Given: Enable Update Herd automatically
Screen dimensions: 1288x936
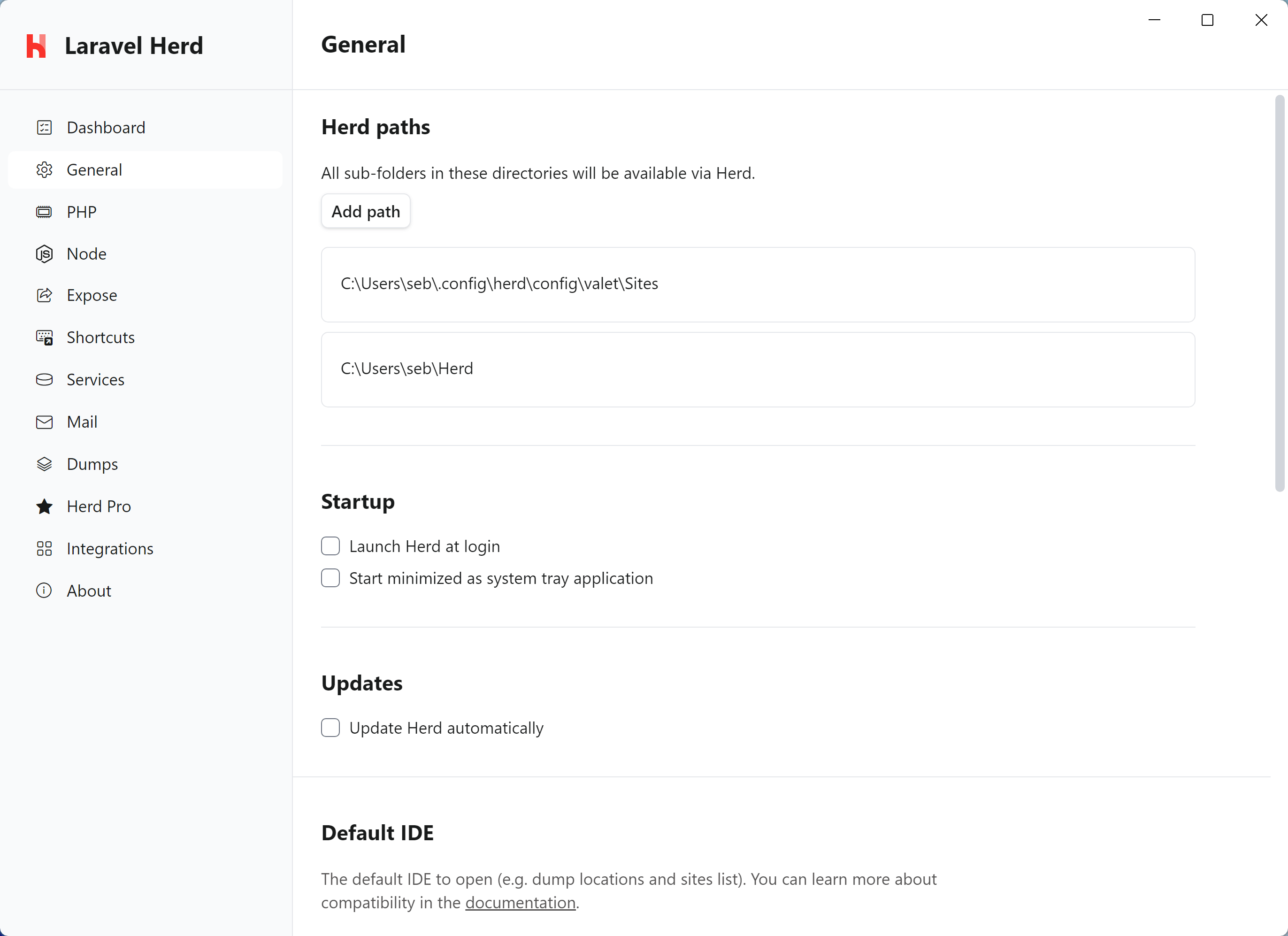Looking at the screenshot, I should 330,728.
